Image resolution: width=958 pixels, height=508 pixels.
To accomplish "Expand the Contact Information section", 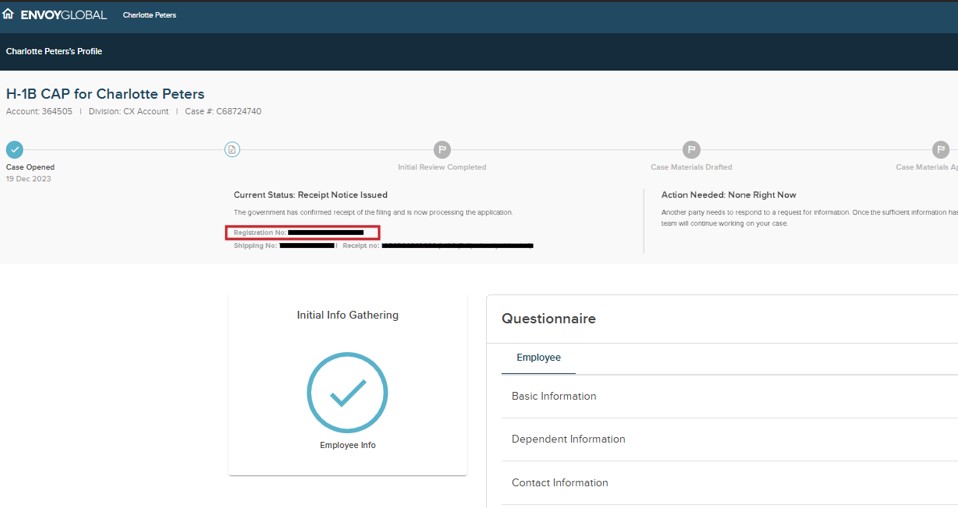I will [x=560, y=483].
